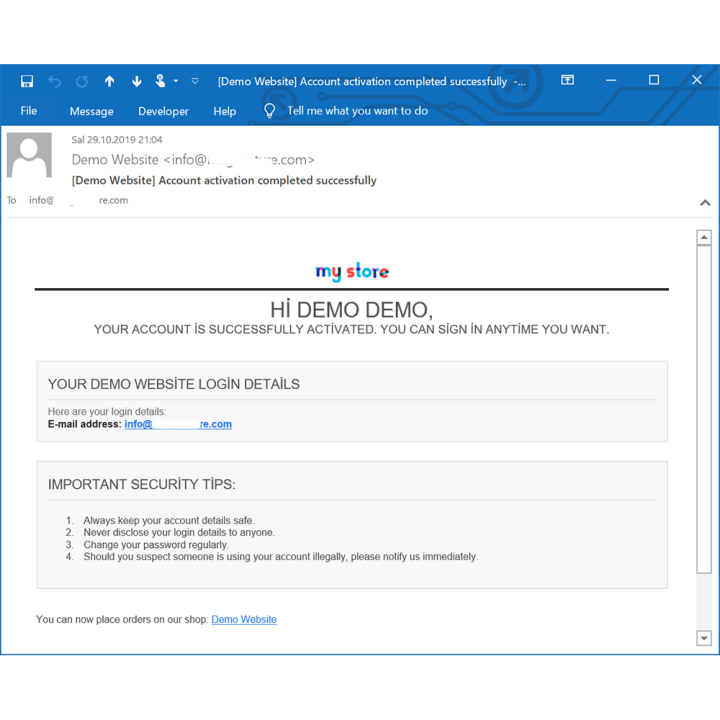Click the sender avatar picture
720x720 pixels.
[x=29, y=155]
